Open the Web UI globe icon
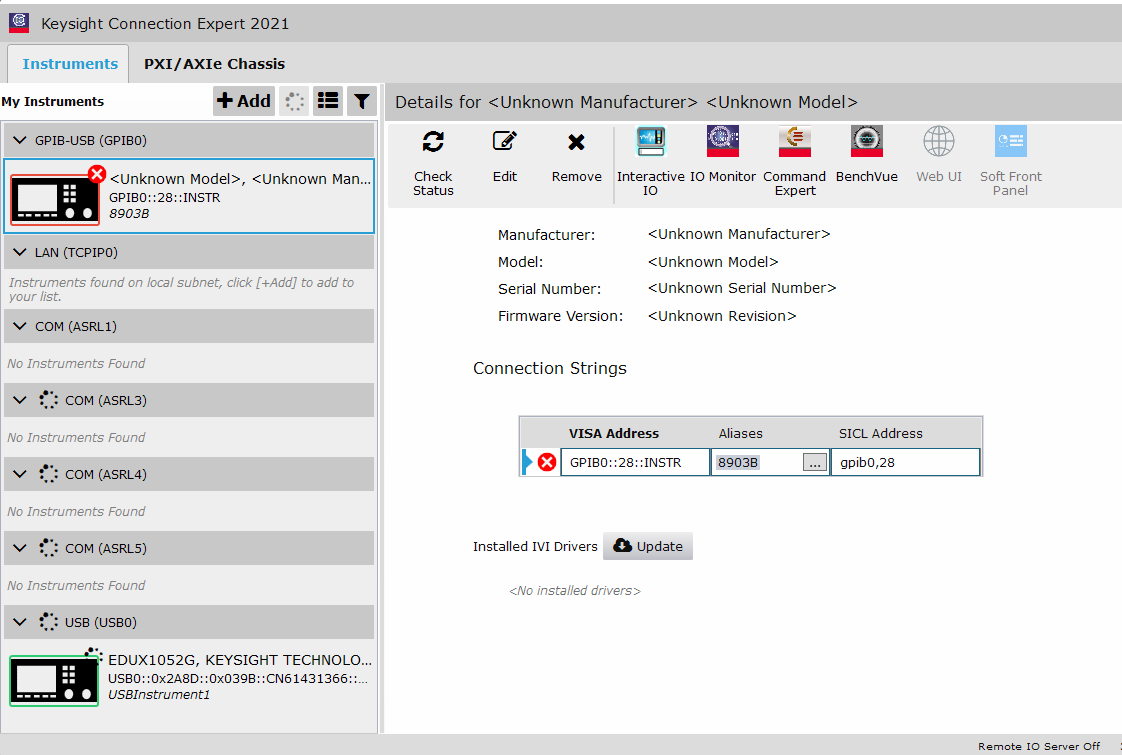The image size is (1122, 755). click(939, 141)
